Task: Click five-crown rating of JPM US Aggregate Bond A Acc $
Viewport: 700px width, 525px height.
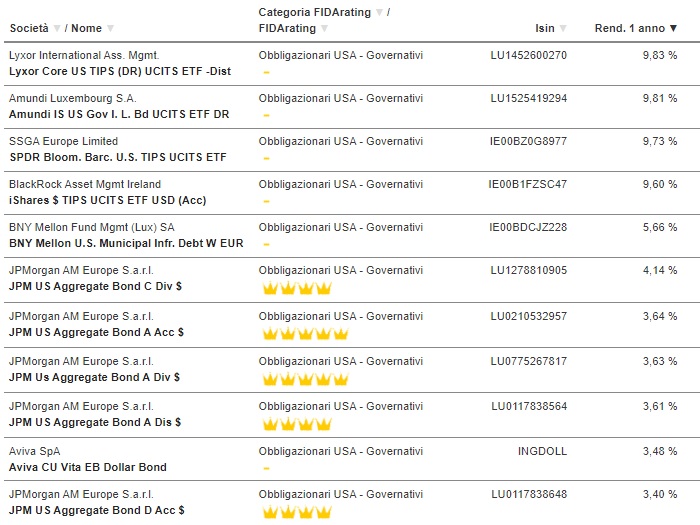Action: (x=305, y=333)
